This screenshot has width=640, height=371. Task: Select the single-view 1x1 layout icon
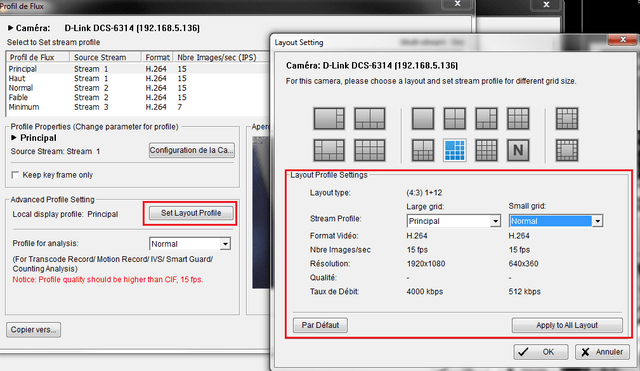(x=422, y=118)
